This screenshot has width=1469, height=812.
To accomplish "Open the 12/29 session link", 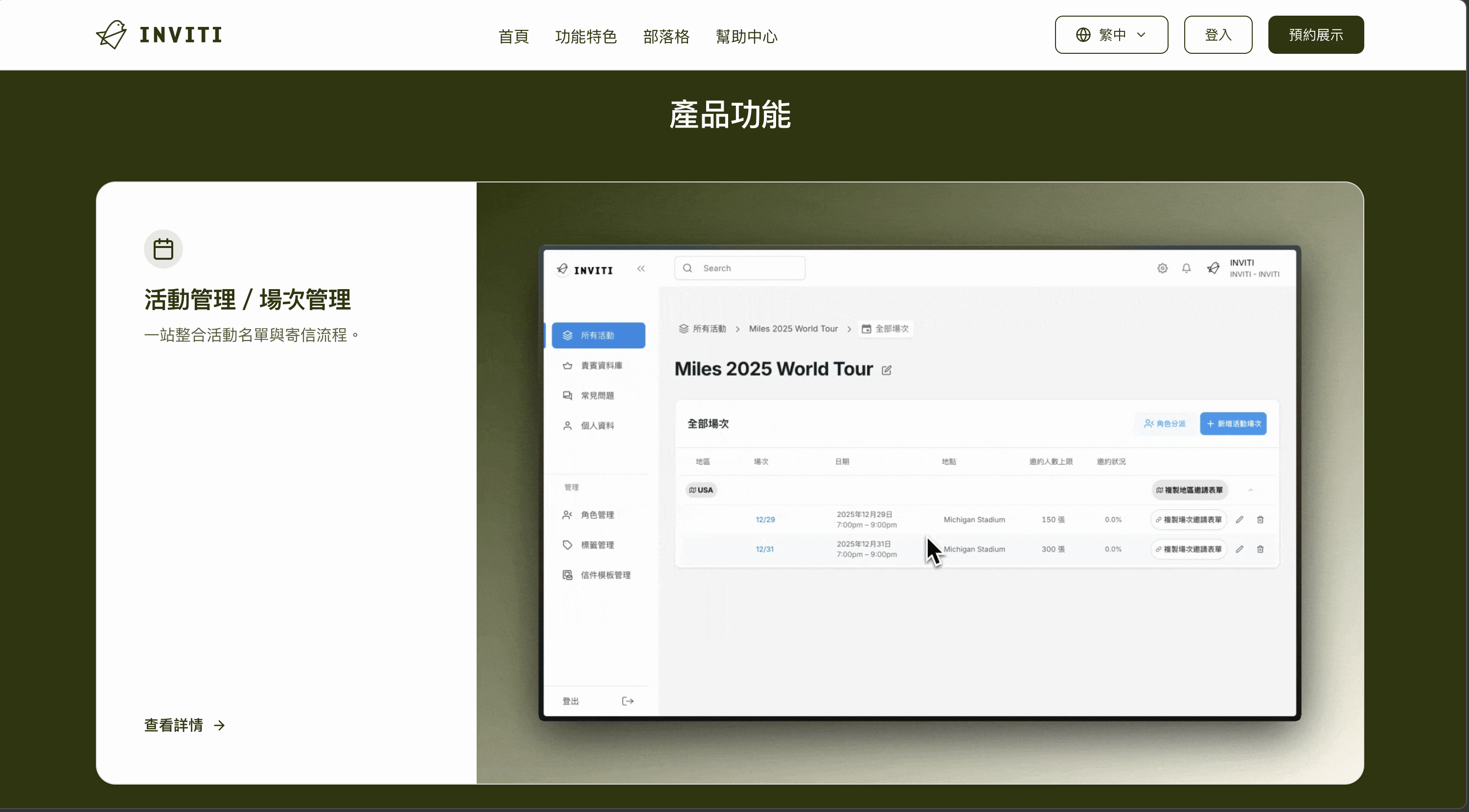I will tap(765, 519).
